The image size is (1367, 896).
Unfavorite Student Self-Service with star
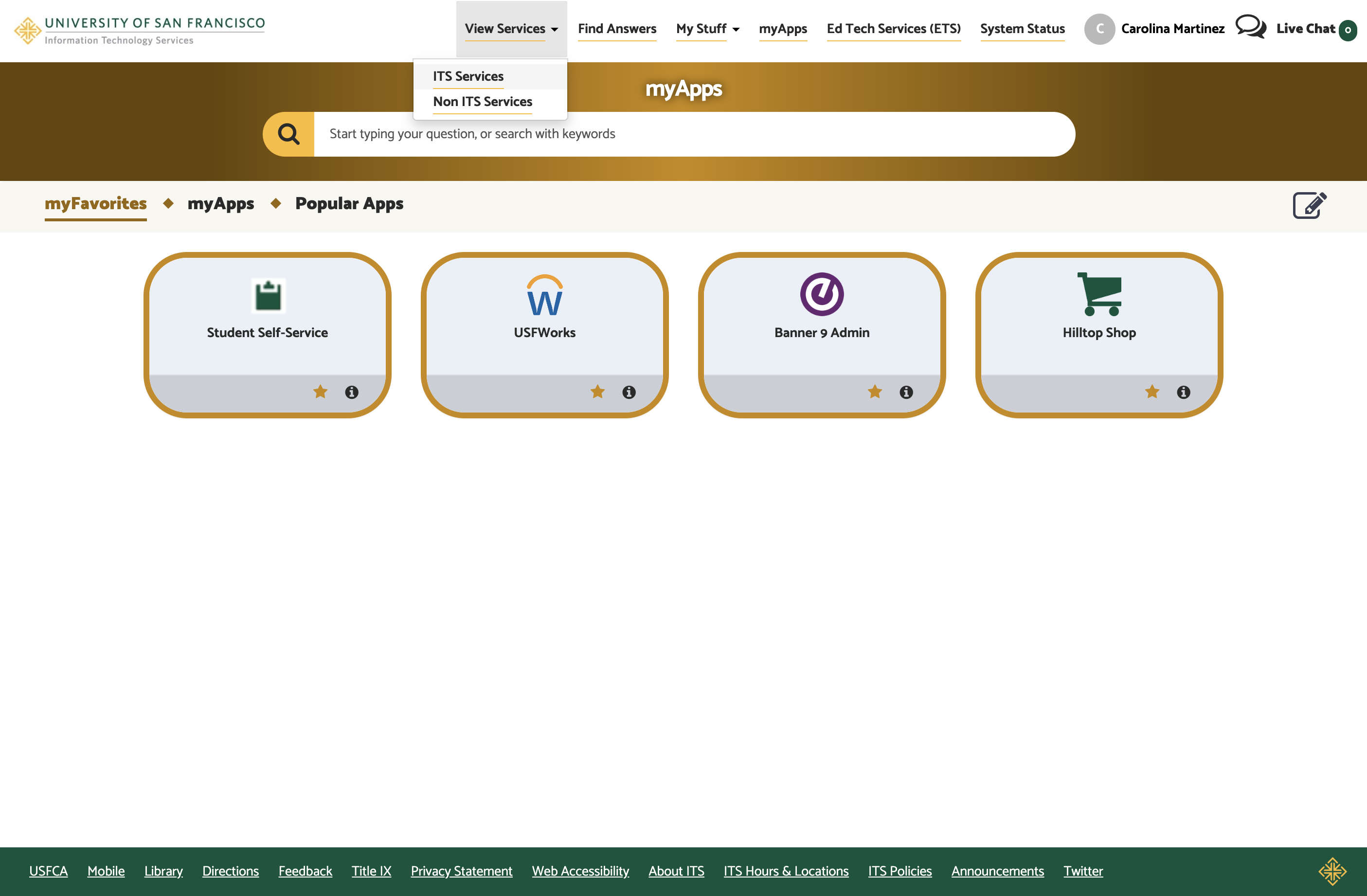coord(321,392)
